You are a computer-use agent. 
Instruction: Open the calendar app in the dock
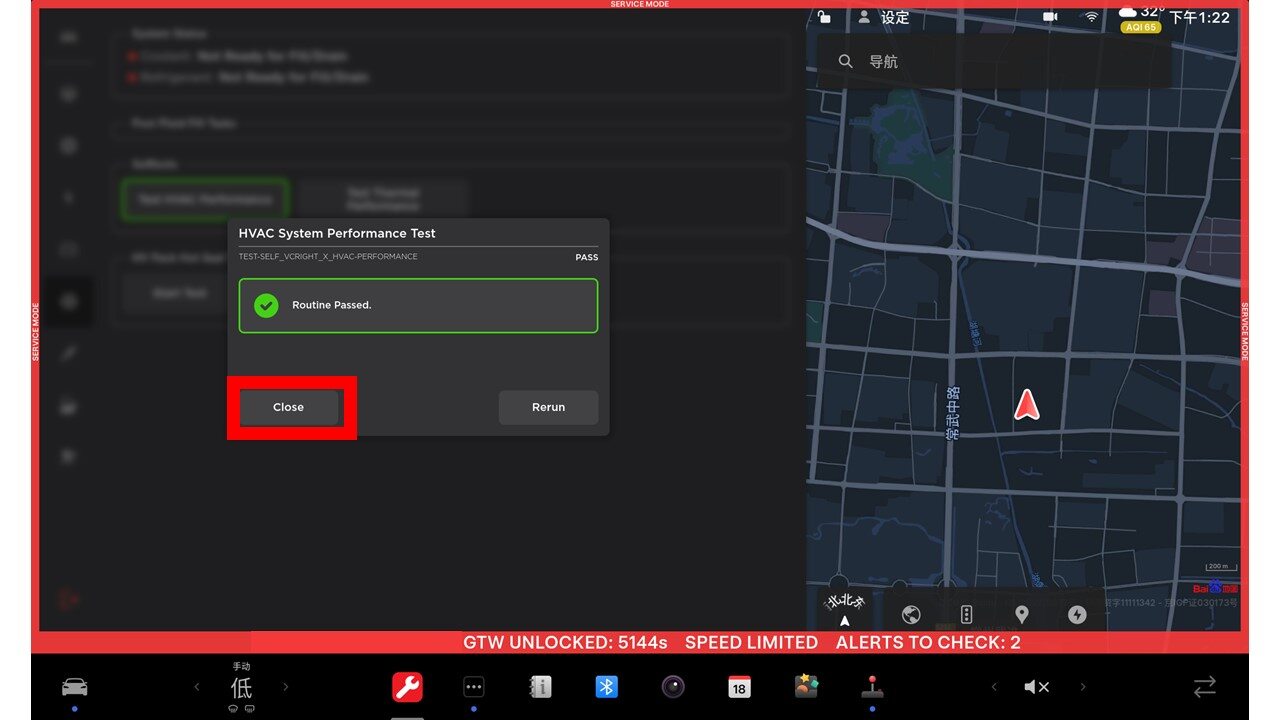[x=739, y=687]
